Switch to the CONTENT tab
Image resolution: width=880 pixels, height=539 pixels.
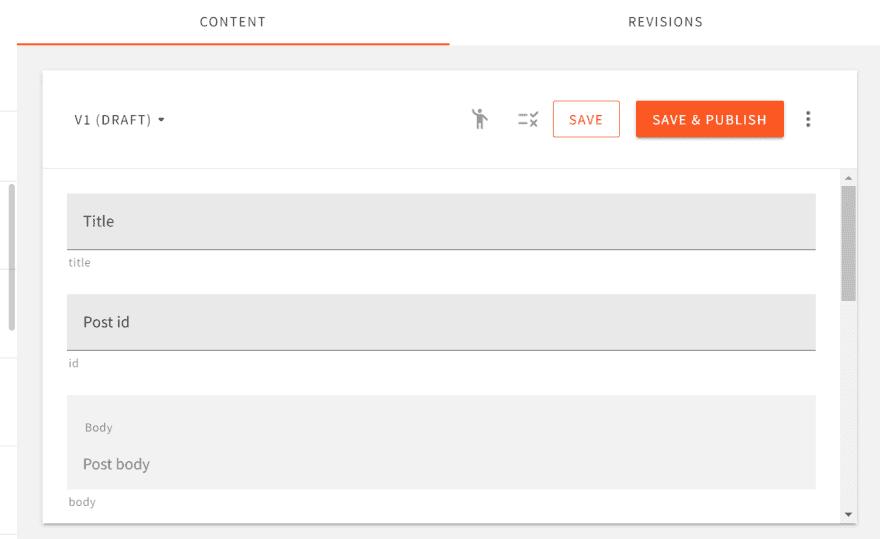pos(233,22)
